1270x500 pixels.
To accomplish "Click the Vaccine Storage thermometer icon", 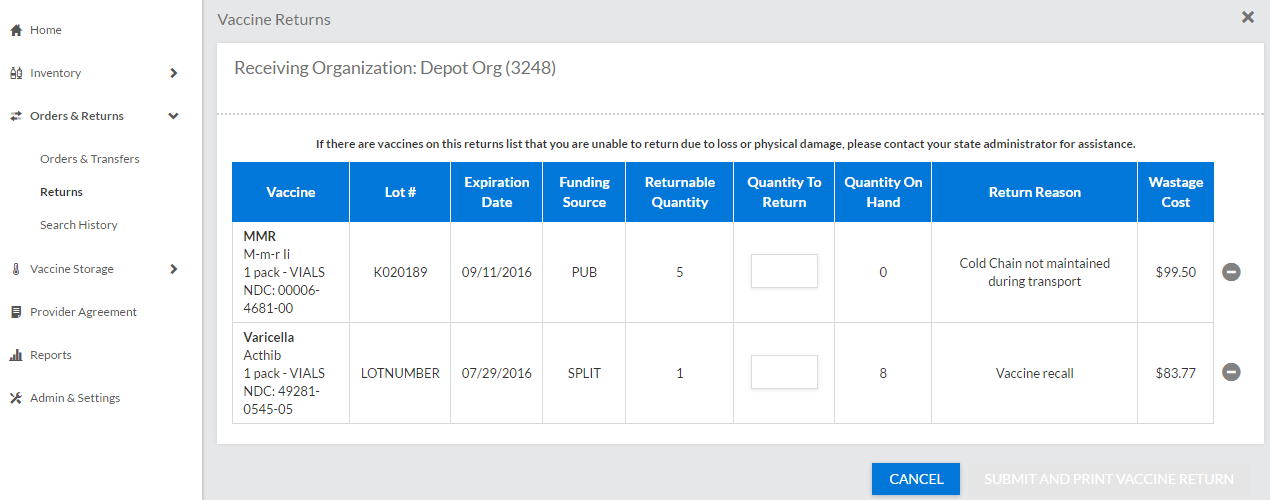I will tap(16, 269).
